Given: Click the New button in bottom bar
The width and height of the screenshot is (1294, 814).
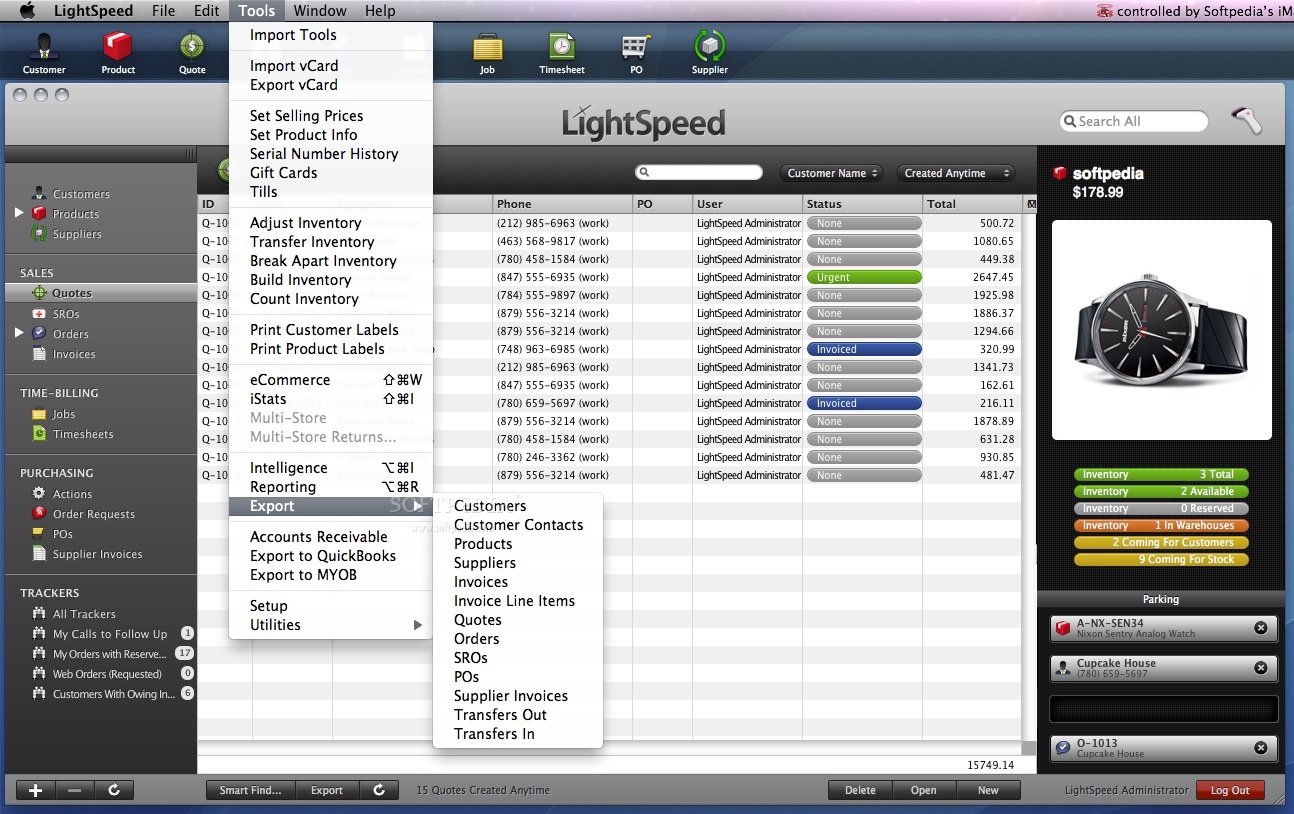Looking at the screenshot, I should click(x=988, y=790).
